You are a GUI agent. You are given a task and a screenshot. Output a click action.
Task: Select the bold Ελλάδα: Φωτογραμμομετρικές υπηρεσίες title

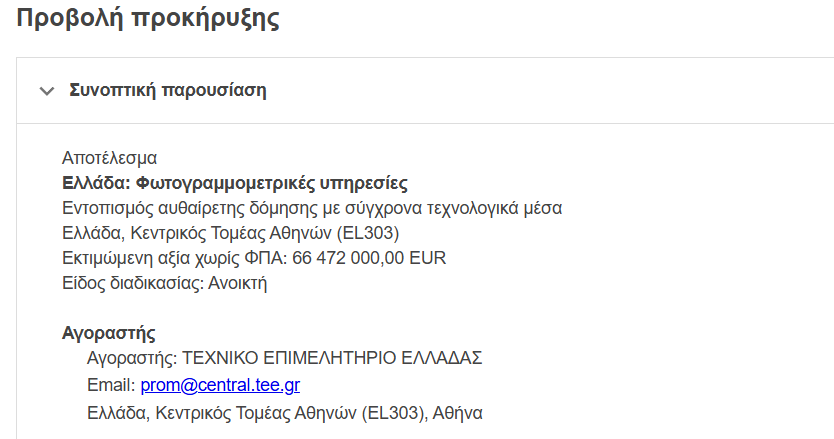(x=234, y=183)
